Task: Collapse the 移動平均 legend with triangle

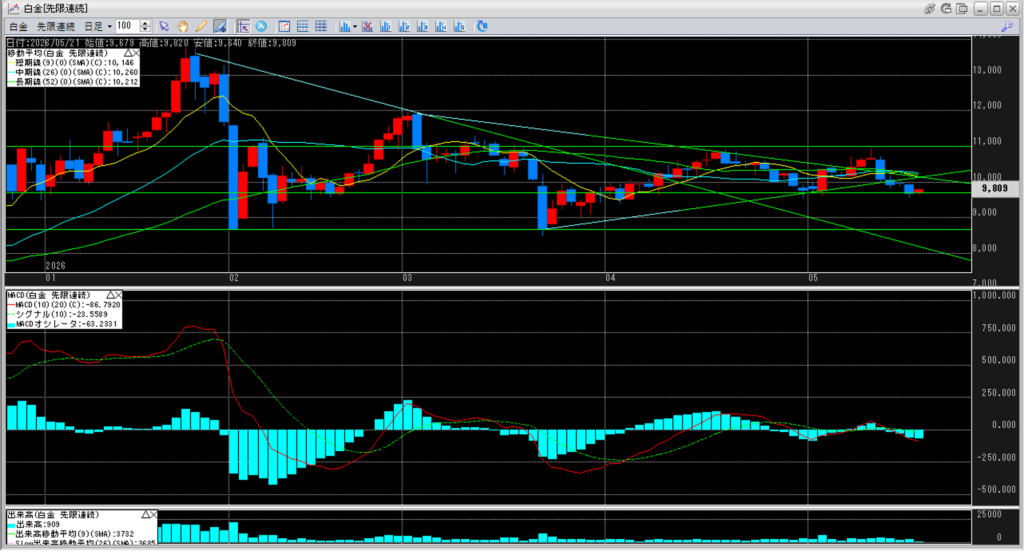Action: [x=128, y=53]
